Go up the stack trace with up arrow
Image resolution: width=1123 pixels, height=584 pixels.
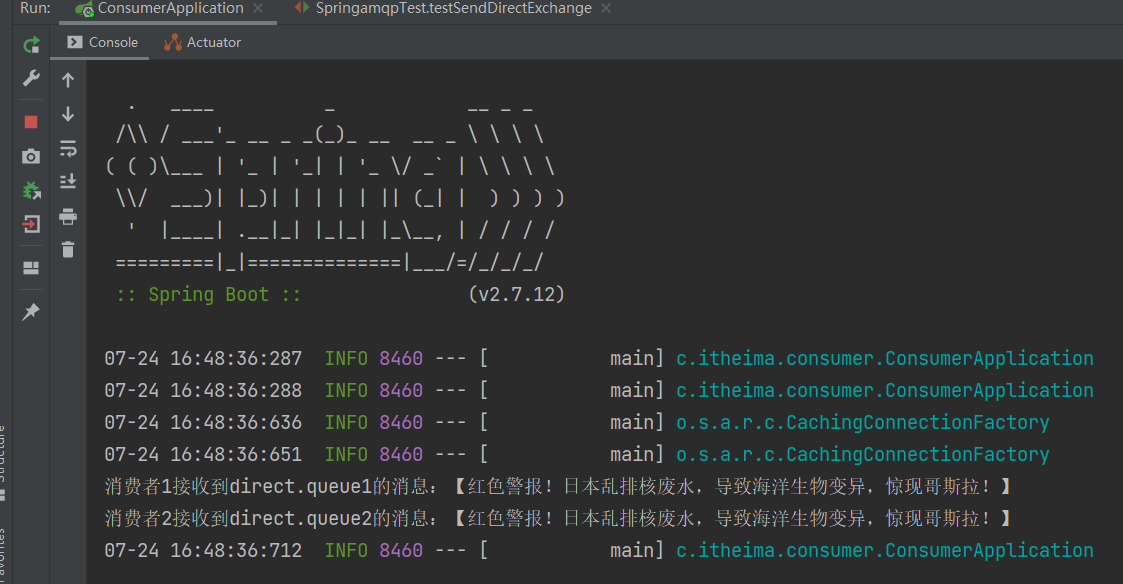coord(68,80)
